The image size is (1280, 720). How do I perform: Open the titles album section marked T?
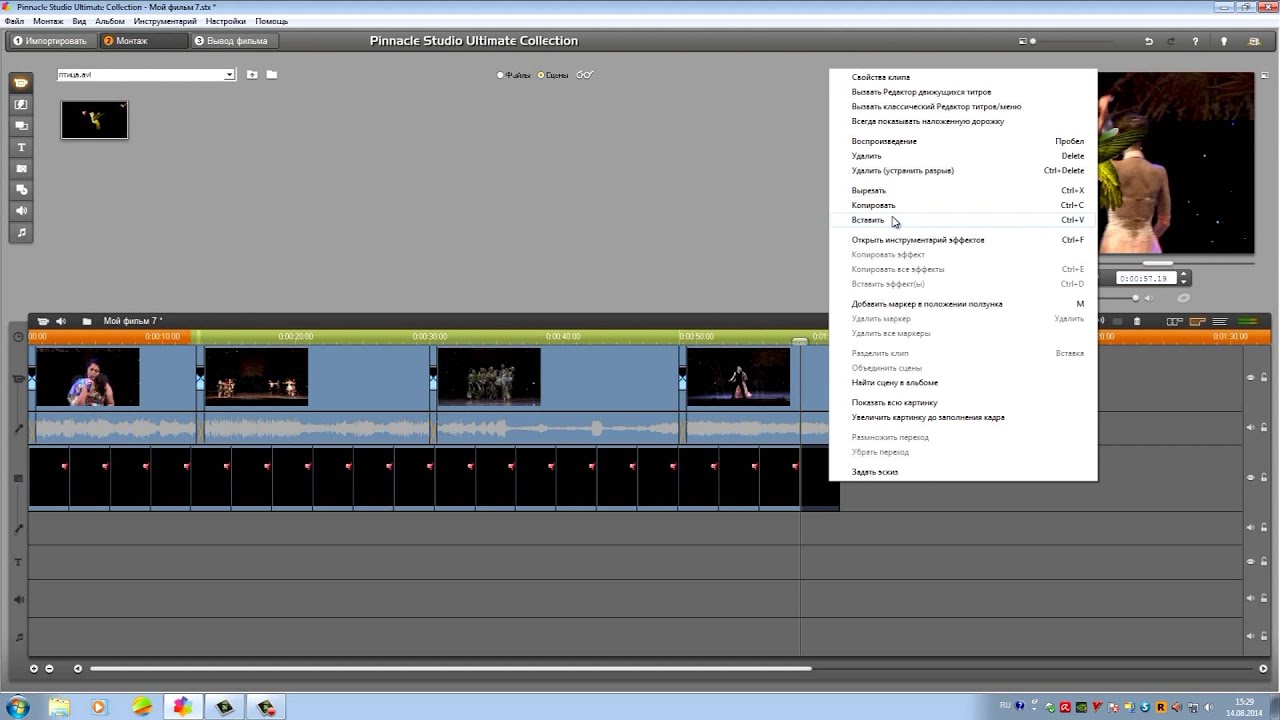pos(21,147)
